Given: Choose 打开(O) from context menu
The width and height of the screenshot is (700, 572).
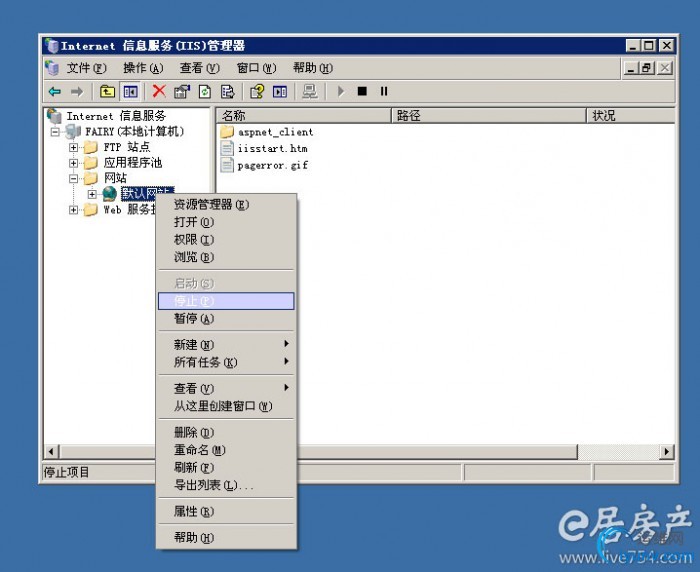Looking at the screenshot, I should [x=226, y=222].
